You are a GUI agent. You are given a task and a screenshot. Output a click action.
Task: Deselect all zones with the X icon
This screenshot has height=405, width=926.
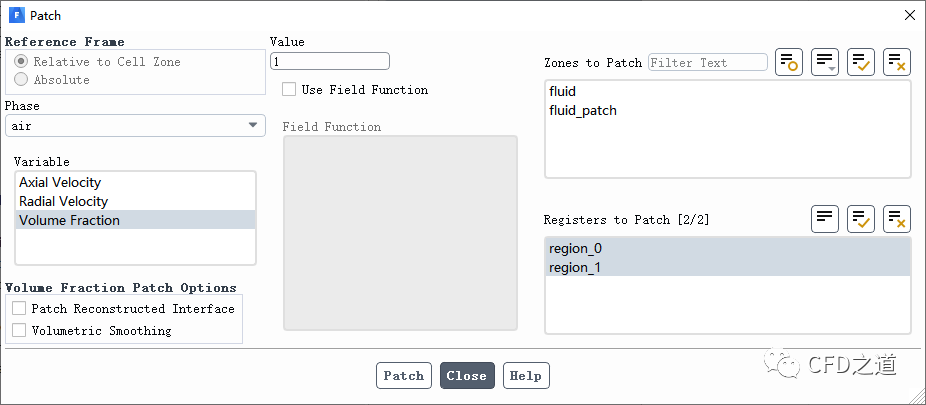(897, 62)
